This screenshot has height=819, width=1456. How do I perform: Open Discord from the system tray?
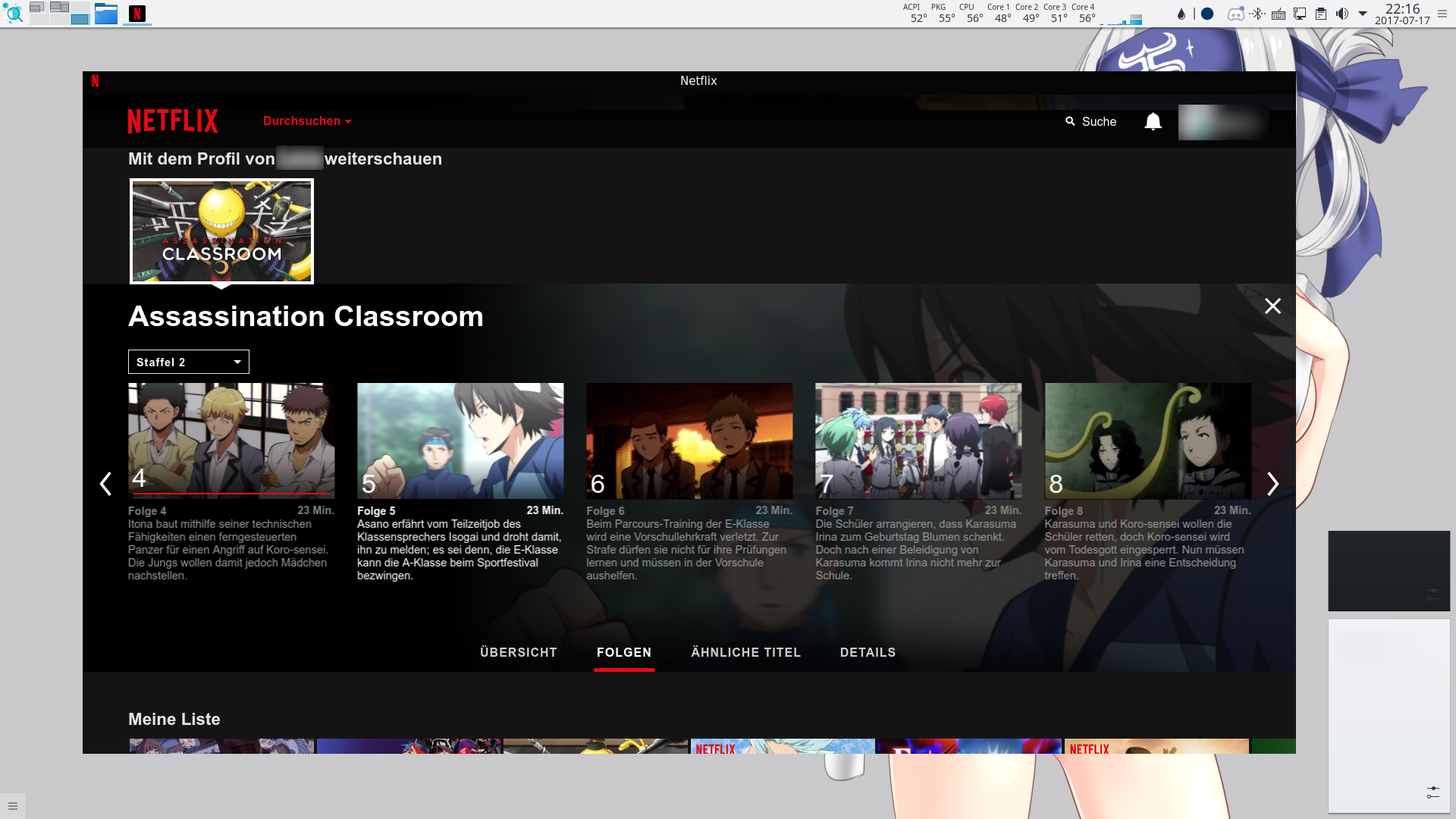click(1235, 14)
